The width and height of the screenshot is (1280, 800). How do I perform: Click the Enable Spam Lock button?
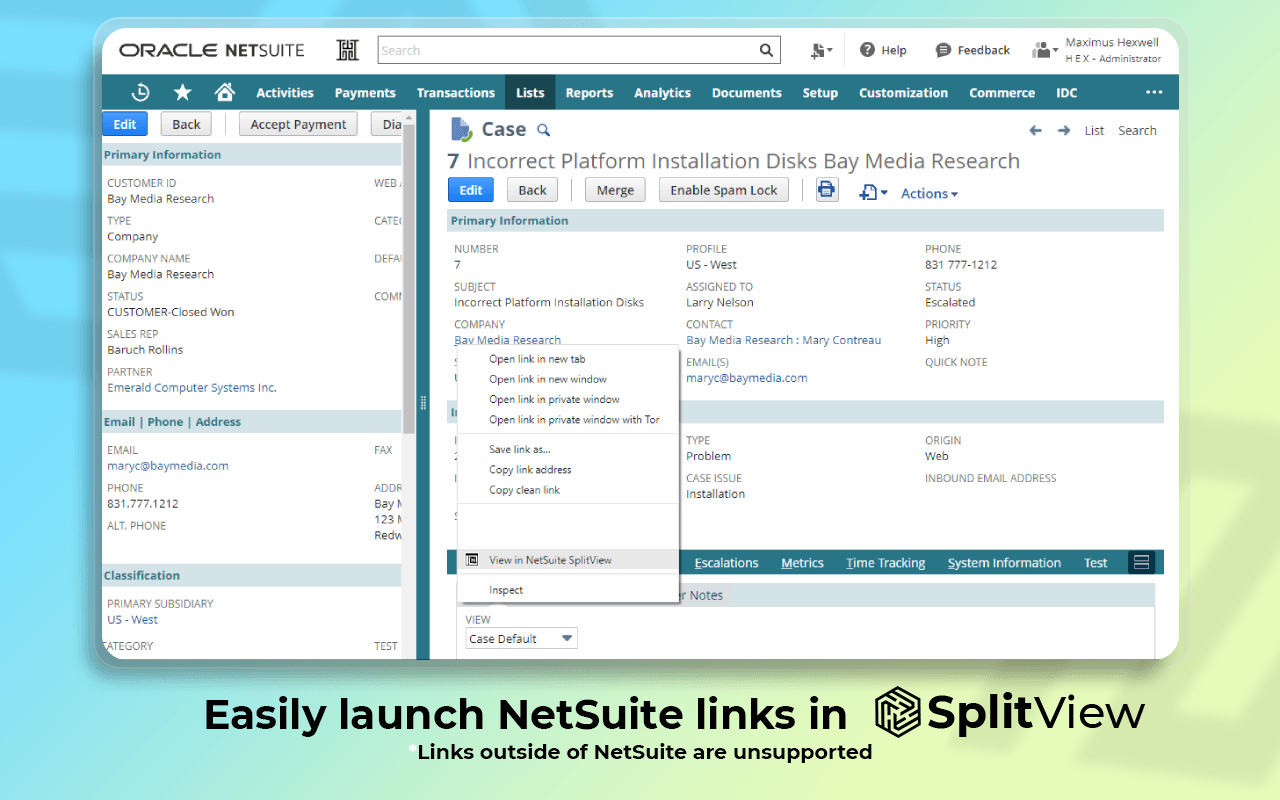tap(723, 189)
